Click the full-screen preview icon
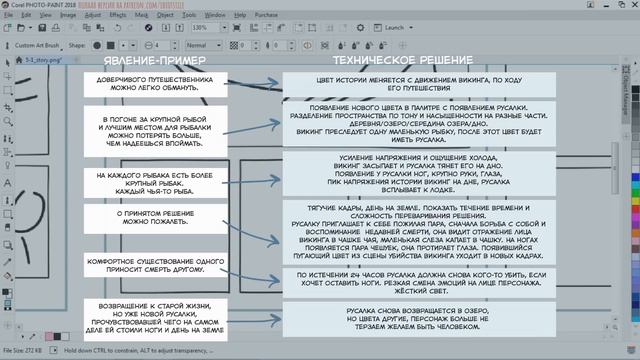Screen dimensions: 640x360 [236, 28]
